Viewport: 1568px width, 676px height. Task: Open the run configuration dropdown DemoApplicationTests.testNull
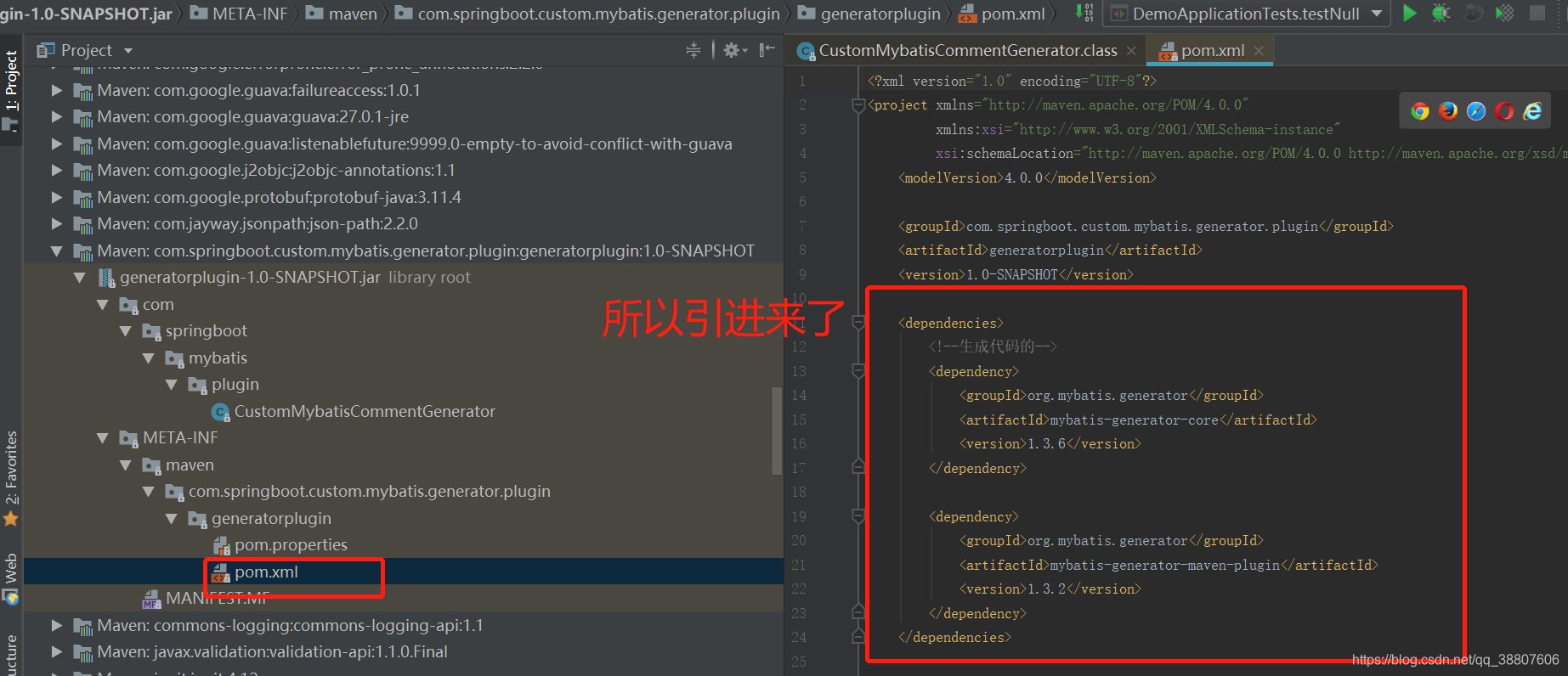tap(1246, 14)
